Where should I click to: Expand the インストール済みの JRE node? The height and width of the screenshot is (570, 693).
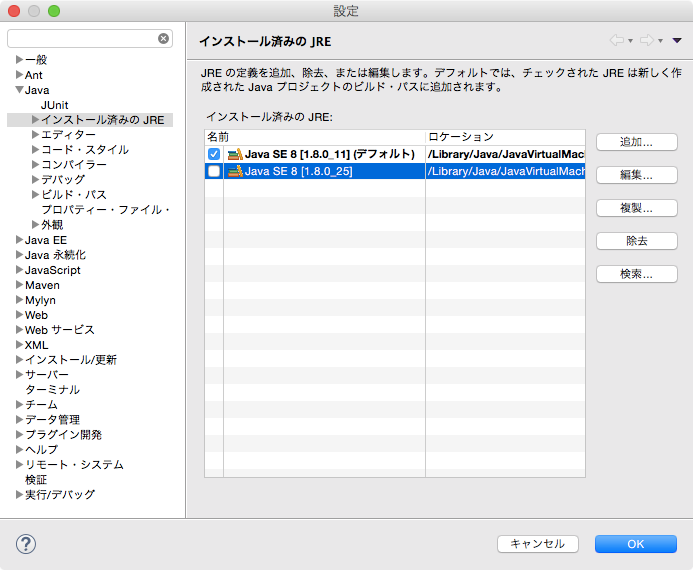coord(35,119)
